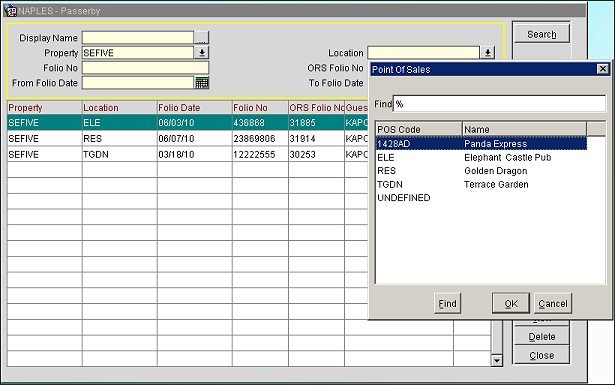Select the Panda Express row
The height and width of the screenshot is (385, 615).
481,144
